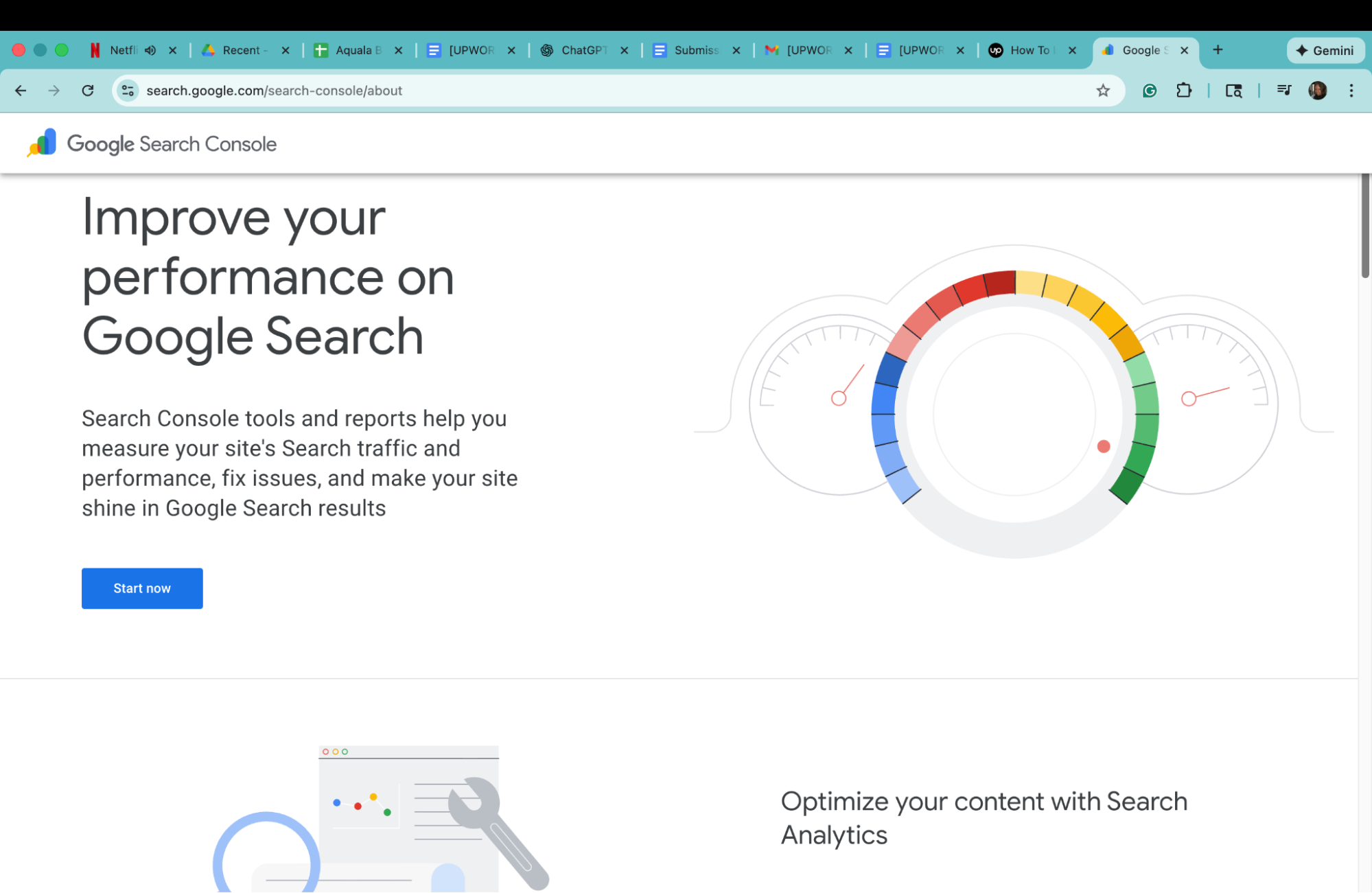Open the Extensions puzzle icon
This screenshot has width=1372, height=893.
point(1184,91)
